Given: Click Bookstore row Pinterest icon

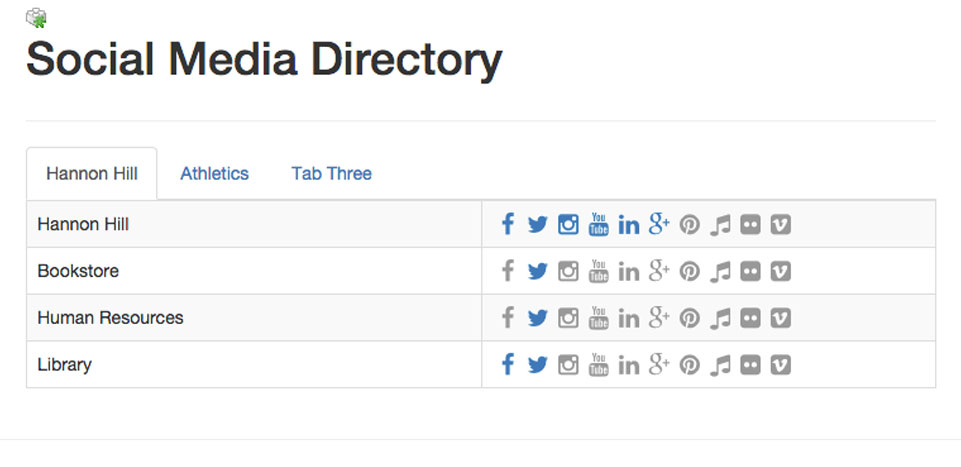Looking at the screenshot, I should point(689,271).
